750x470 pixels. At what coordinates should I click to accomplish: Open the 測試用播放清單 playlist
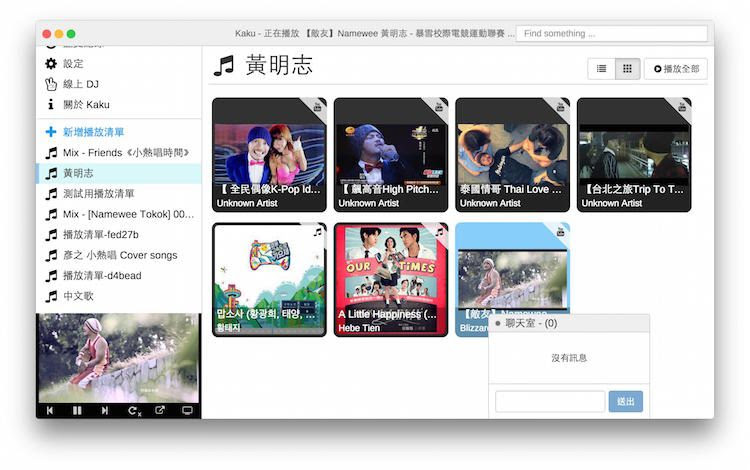119,194
